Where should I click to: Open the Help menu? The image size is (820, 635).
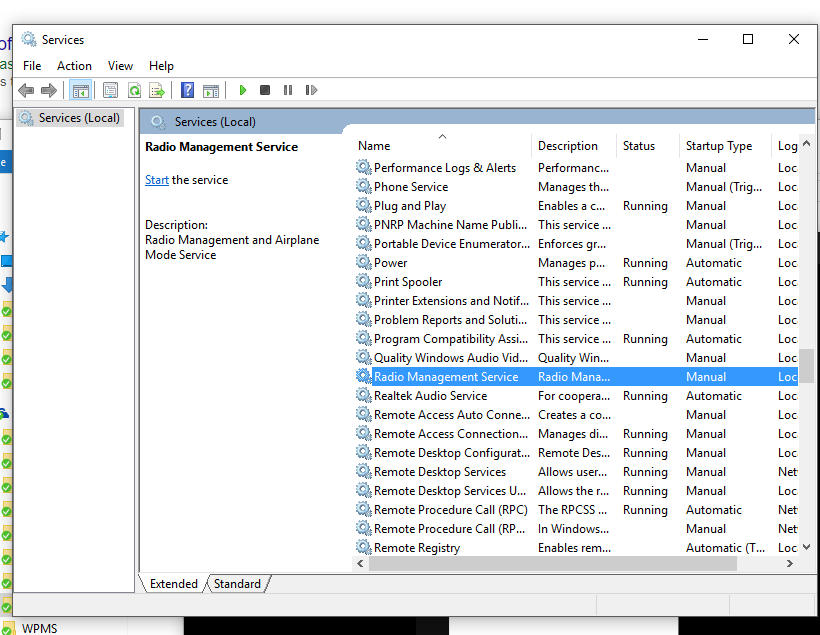point(161,66)
